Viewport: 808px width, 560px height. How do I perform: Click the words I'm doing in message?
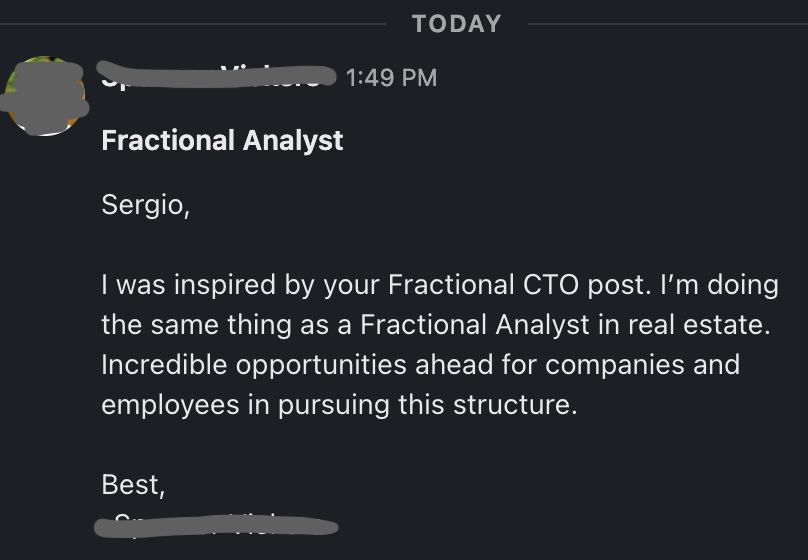(x=719, y=285)
